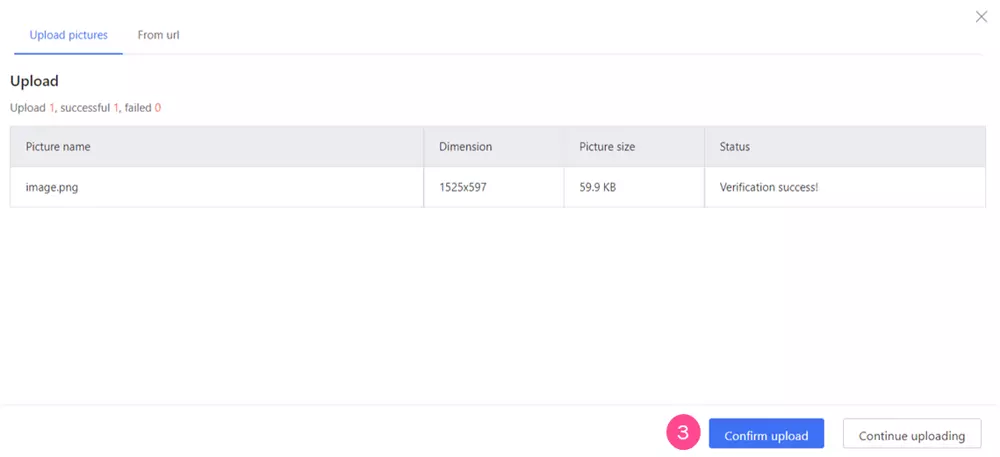Viewport: 1000px width, 457px height.
Task: Click the 1525x597 dimension cell
Action: point(462,187)
